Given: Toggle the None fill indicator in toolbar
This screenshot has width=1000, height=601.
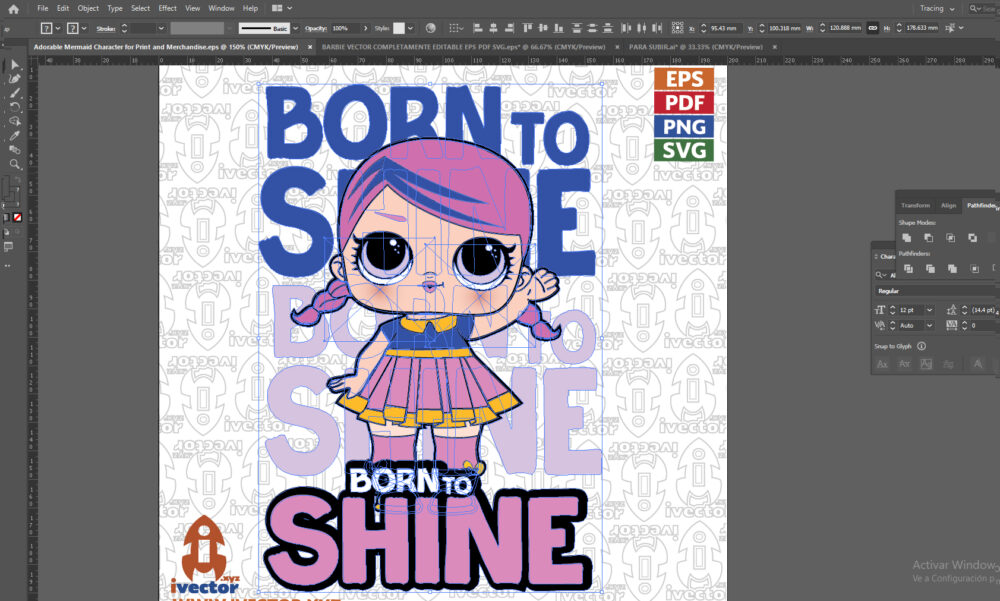Looking at the screenshot, I should pyautogui.click(x=18, y=218).
